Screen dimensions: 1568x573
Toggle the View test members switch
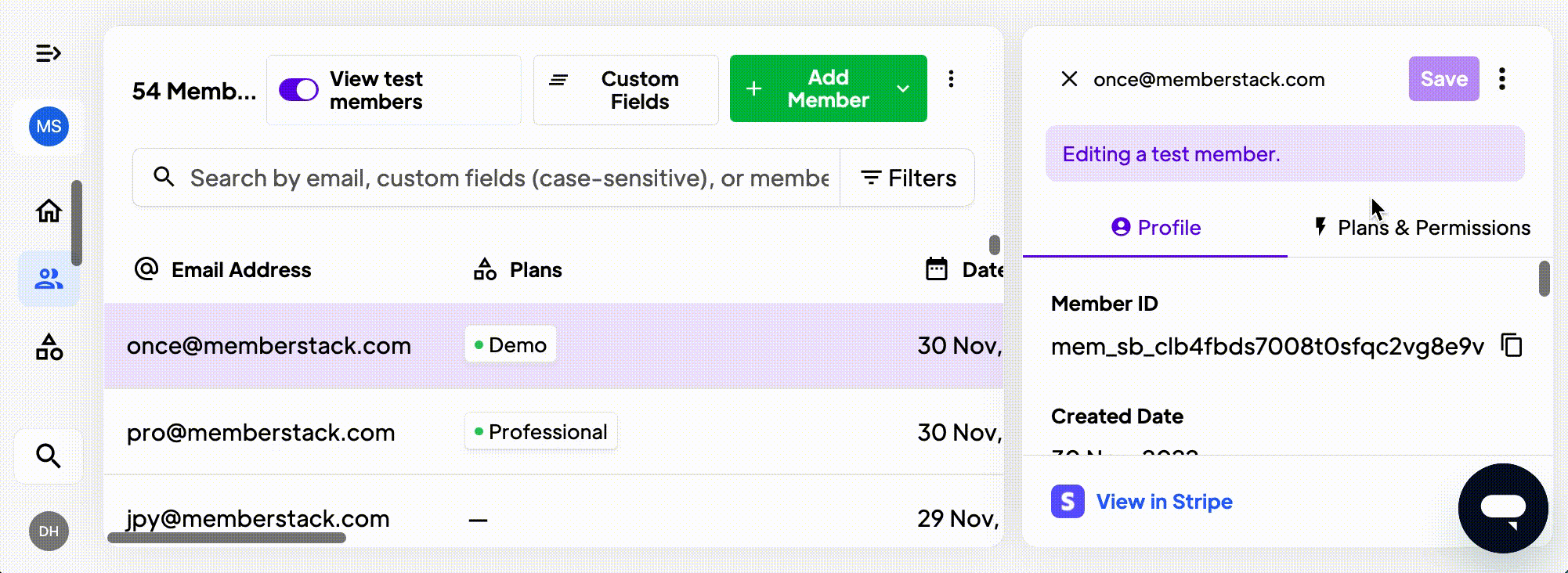pos(298,90)
